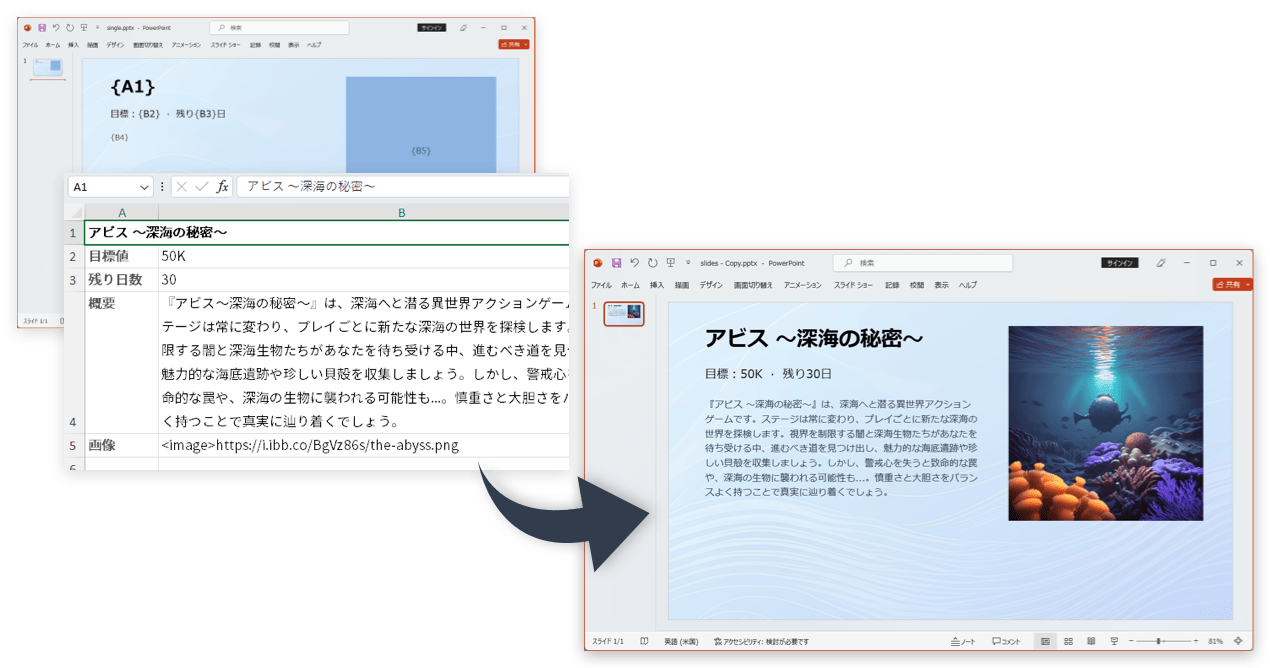The image size is (1270, 668).
Task: Click Save icon in slides - Copy.pptx window
Action: point(617,263)
